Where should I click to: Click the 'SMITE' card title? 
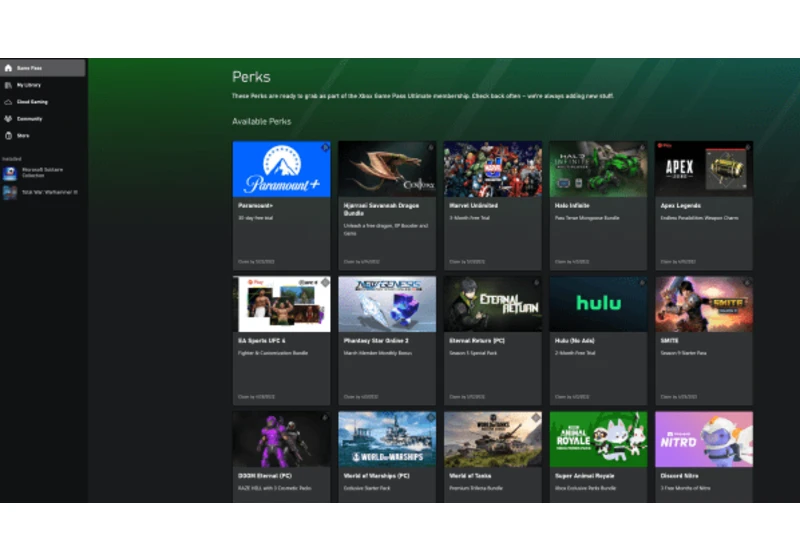[669, 341]
